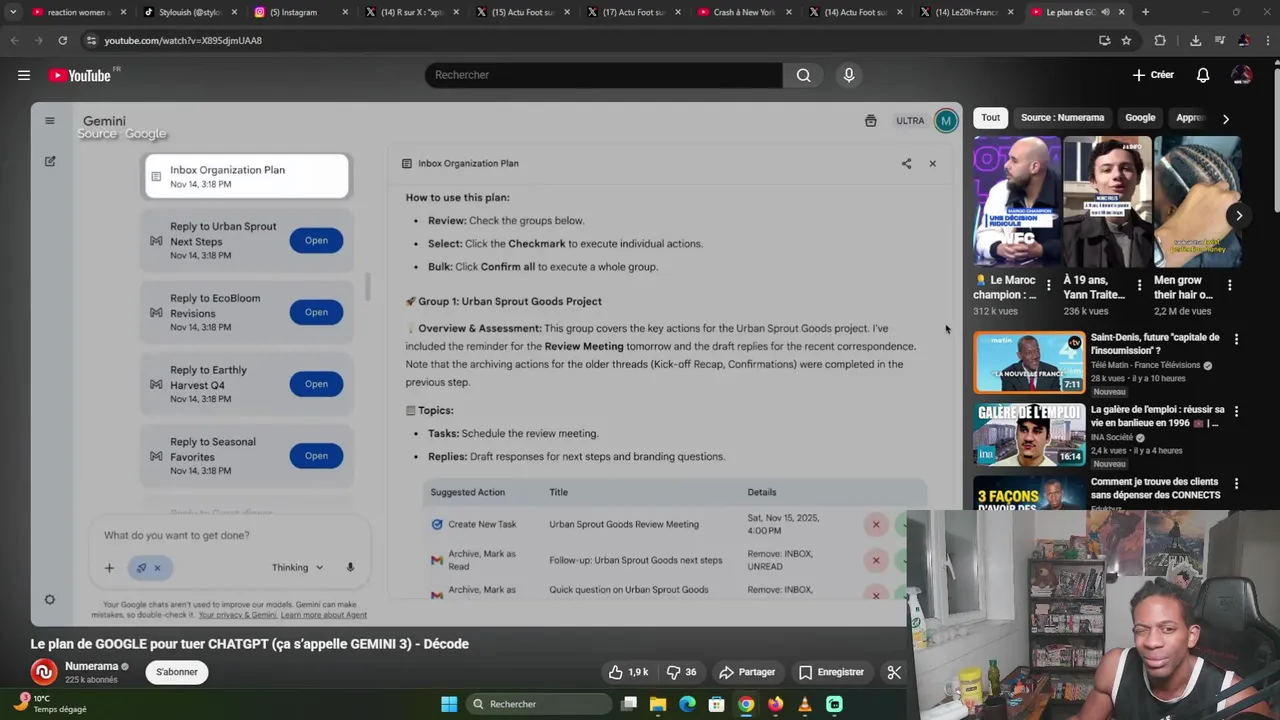Bookmark this page with the star icon
Screen dimensions: 1280x720
(1126, 40)
